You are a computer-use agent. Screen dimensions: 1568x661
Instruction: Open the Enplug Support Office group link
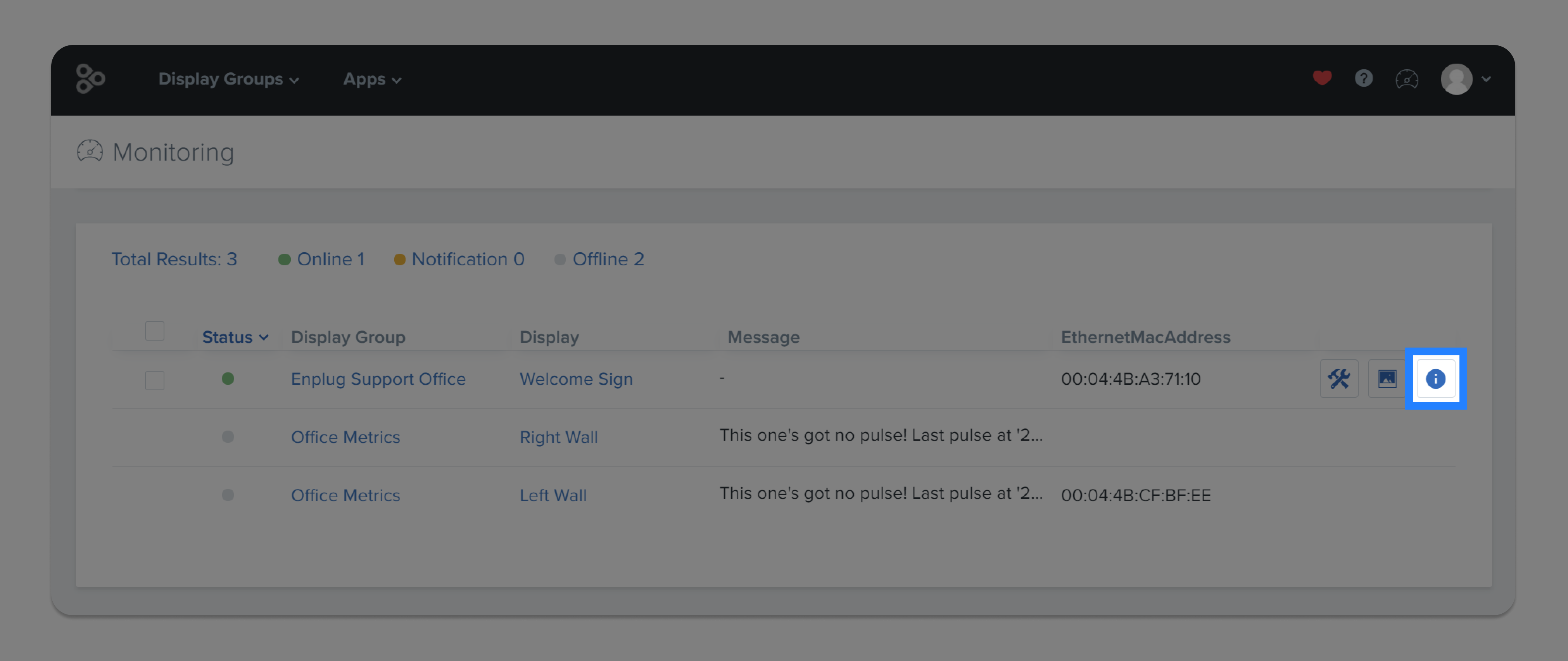(378, 378)
